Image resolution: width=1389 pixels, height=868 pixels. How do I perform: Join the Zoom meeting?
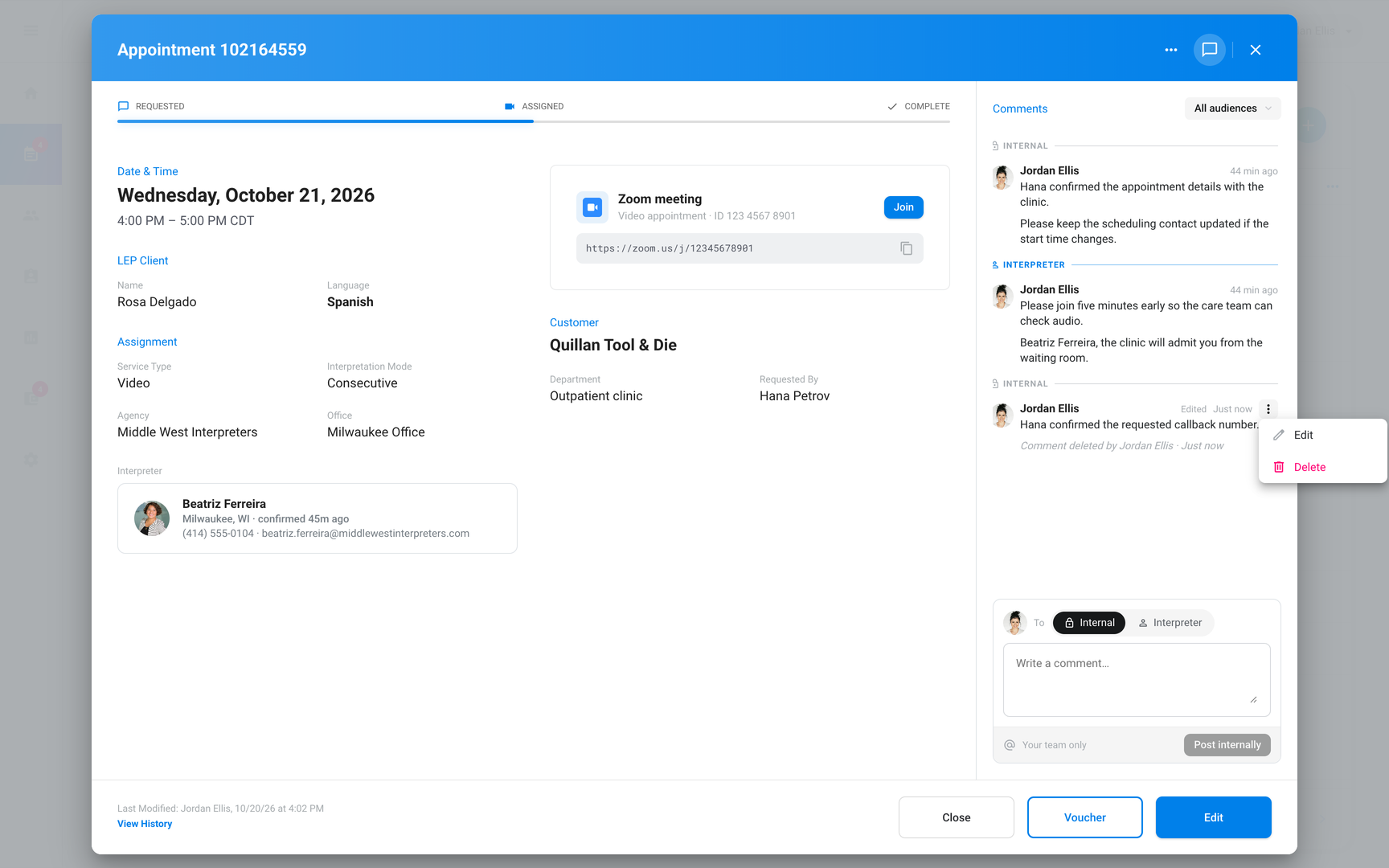pyautogui.click(x=903, y=207)
